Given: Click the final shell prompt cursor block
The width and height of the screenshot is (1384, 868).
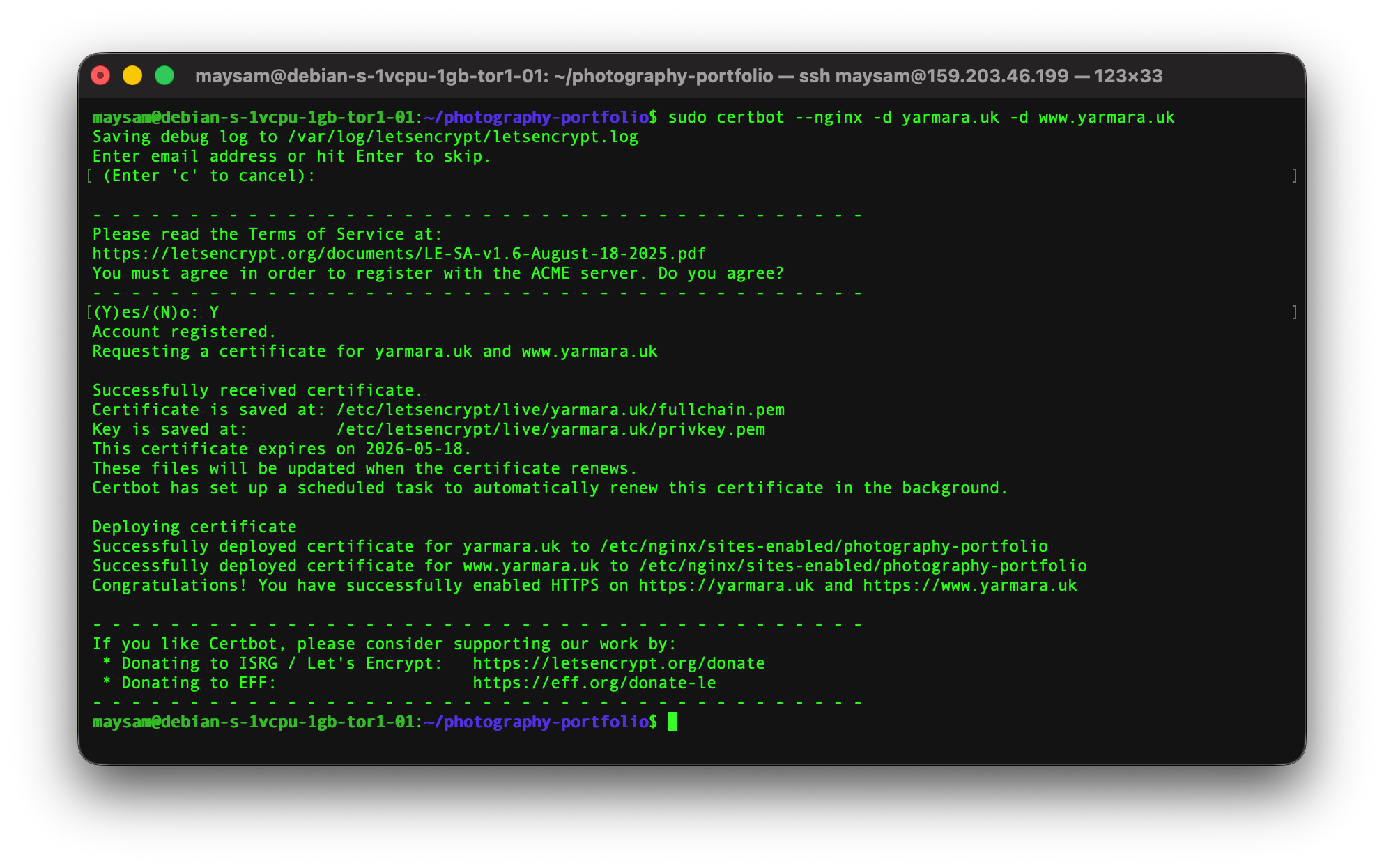Looking at the screenshot, I should pos(672,722).
